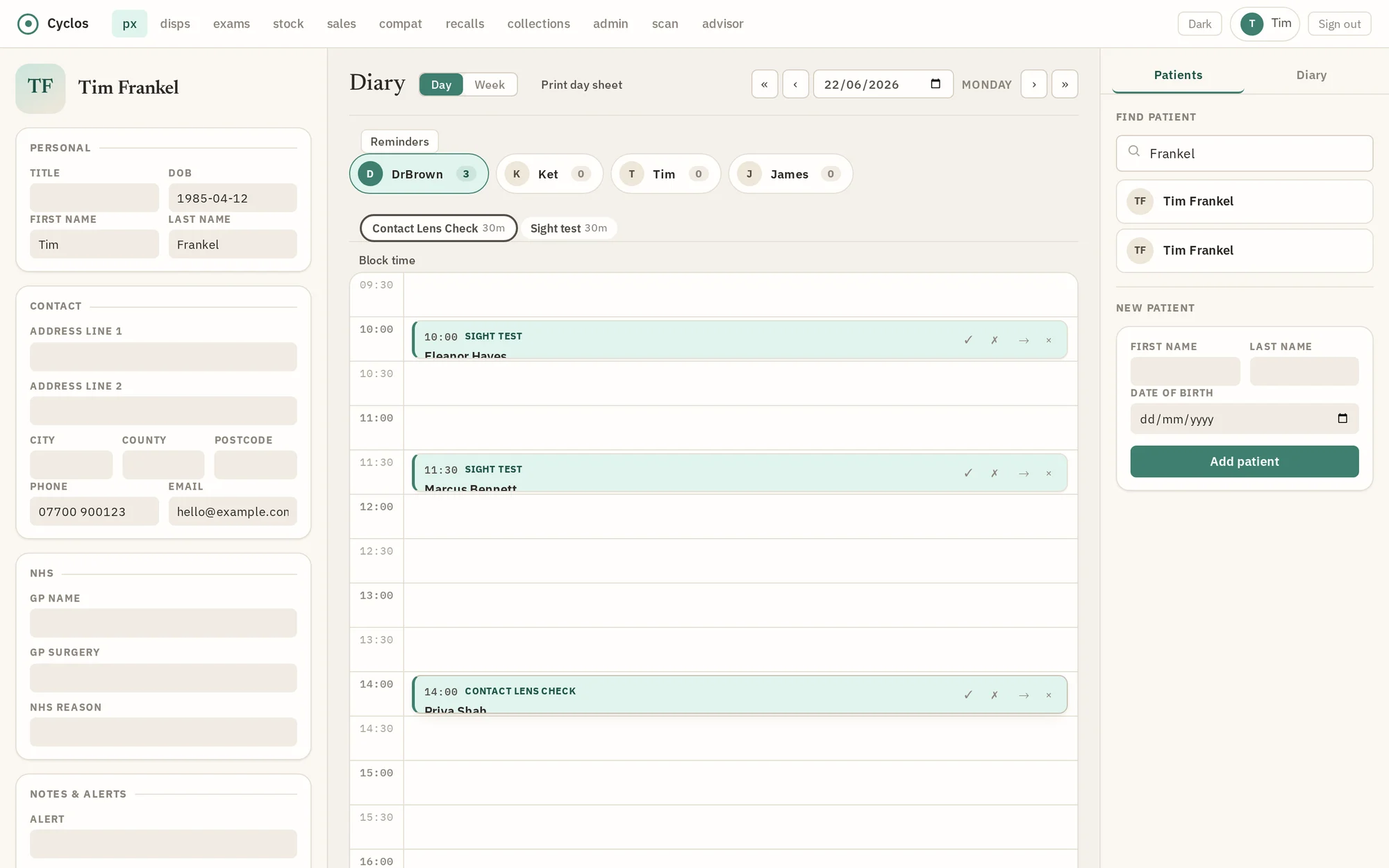Select second Tim Frankel search result
Screen dimensions: 1389x868
point(1245,251)
